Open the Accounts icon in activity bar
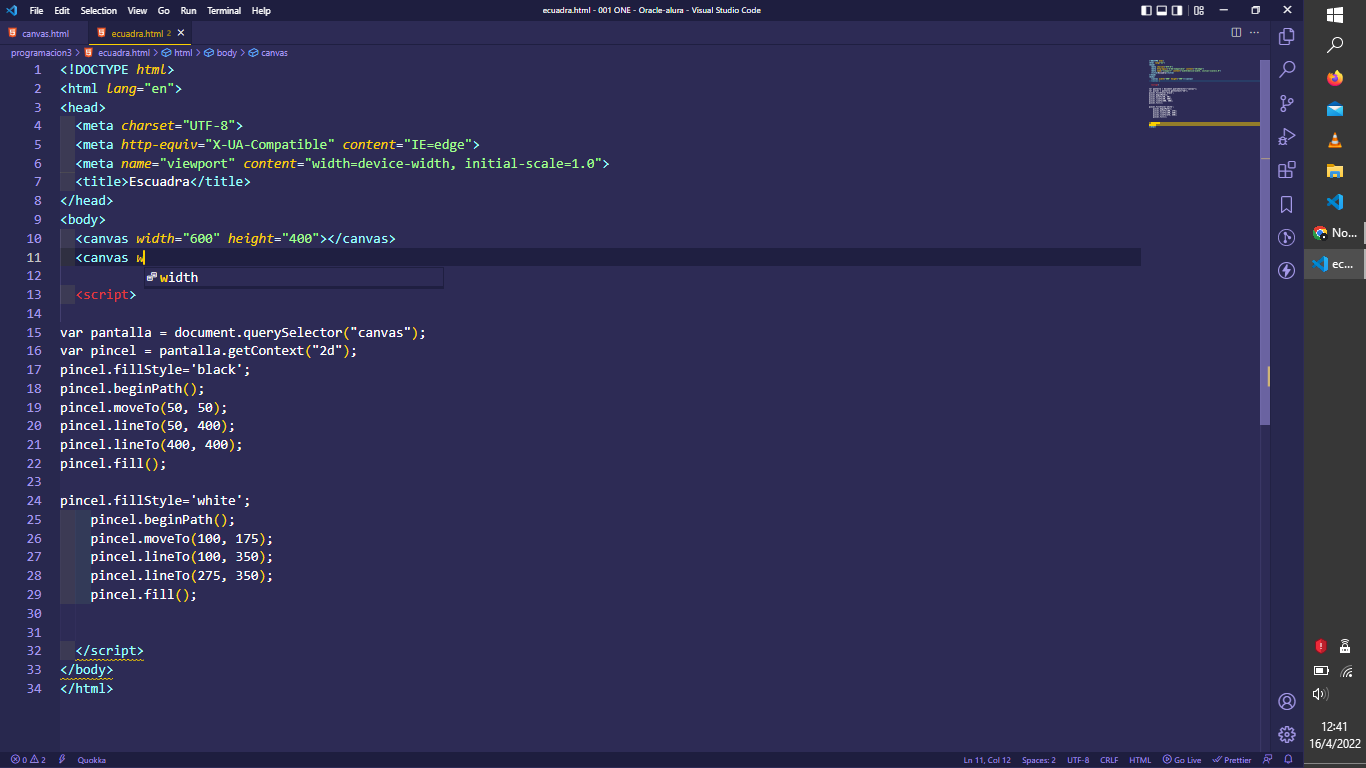The height and width of the screenshot is (768, 1366). click(1287, 701)
